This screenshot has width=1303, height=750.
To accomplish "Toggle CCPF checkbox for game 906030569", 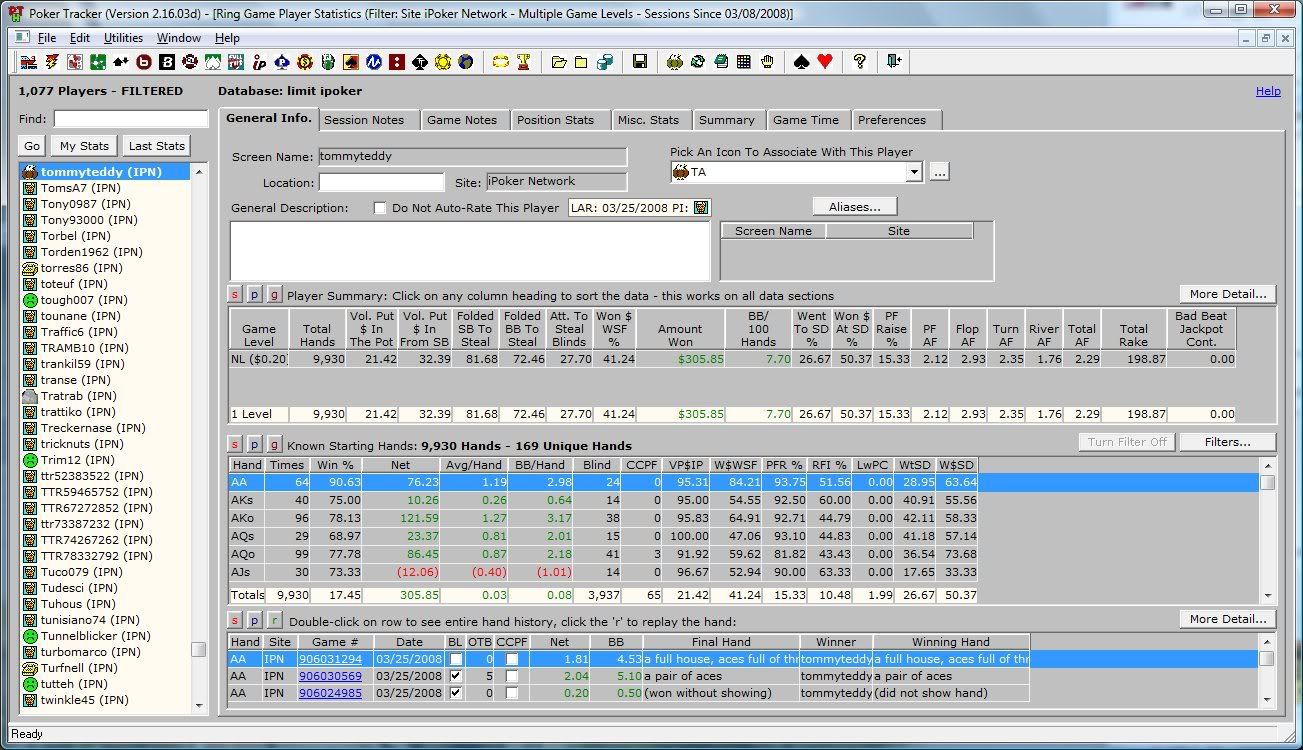I will coord(512,676).
